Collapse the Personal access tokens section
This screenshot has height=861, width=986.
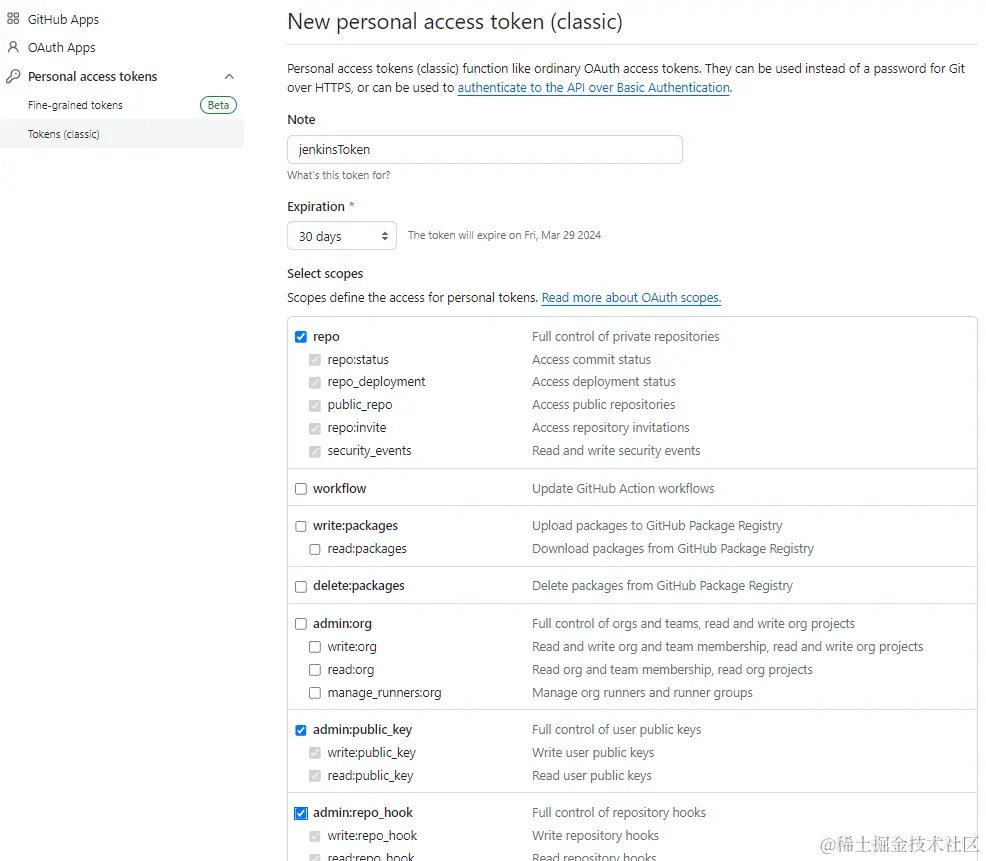click(229, 77)
